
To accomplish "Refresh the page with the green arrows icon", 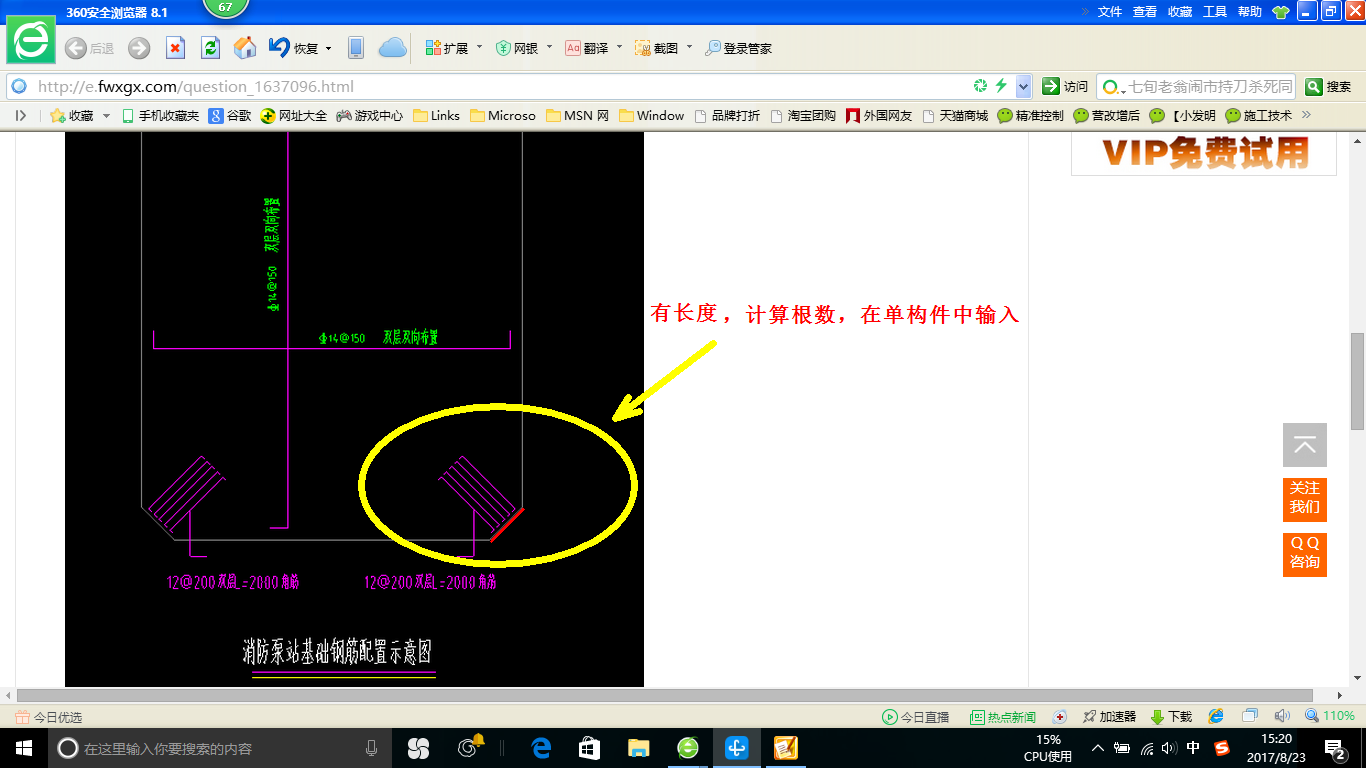I will point(210,48).
